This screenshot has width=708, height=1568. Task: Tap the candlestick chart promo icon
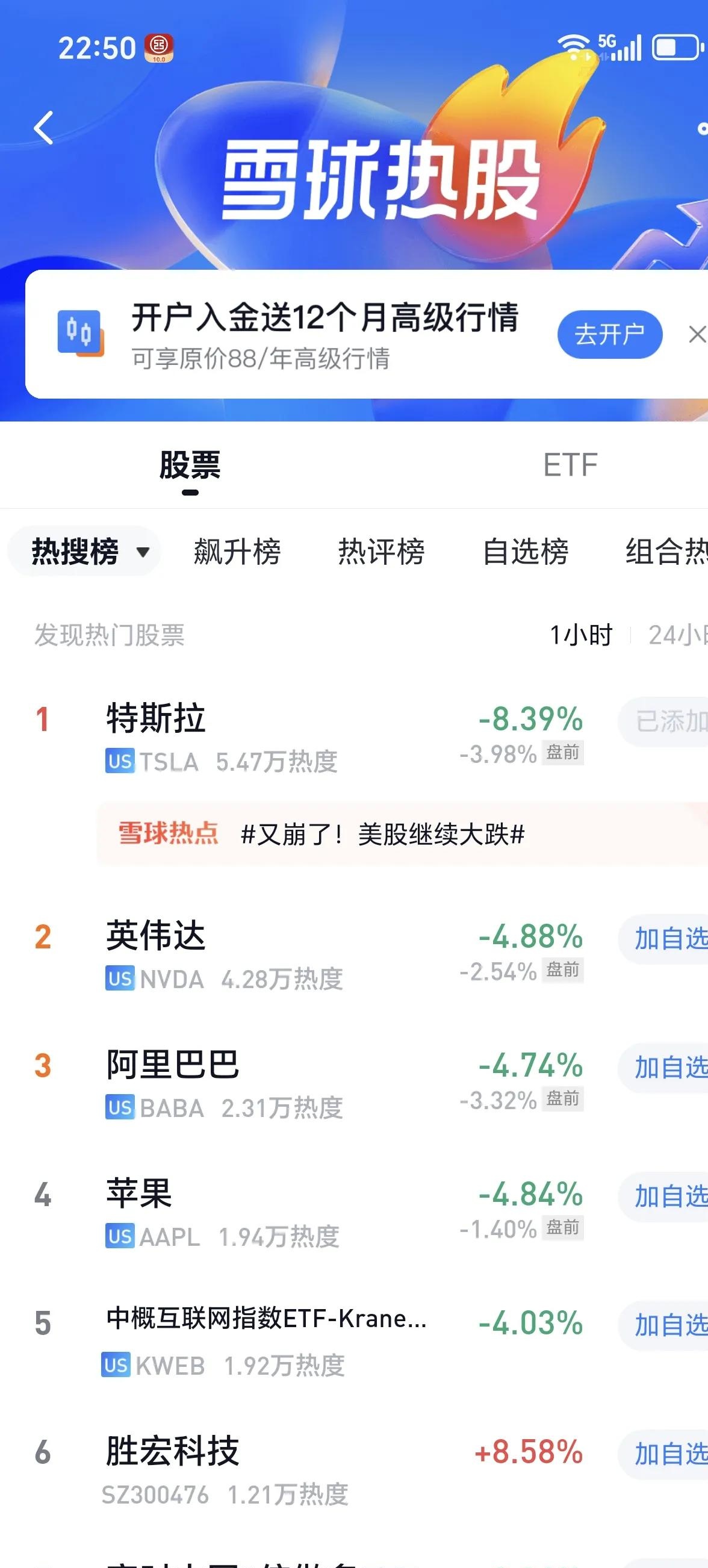click(80, 334)
